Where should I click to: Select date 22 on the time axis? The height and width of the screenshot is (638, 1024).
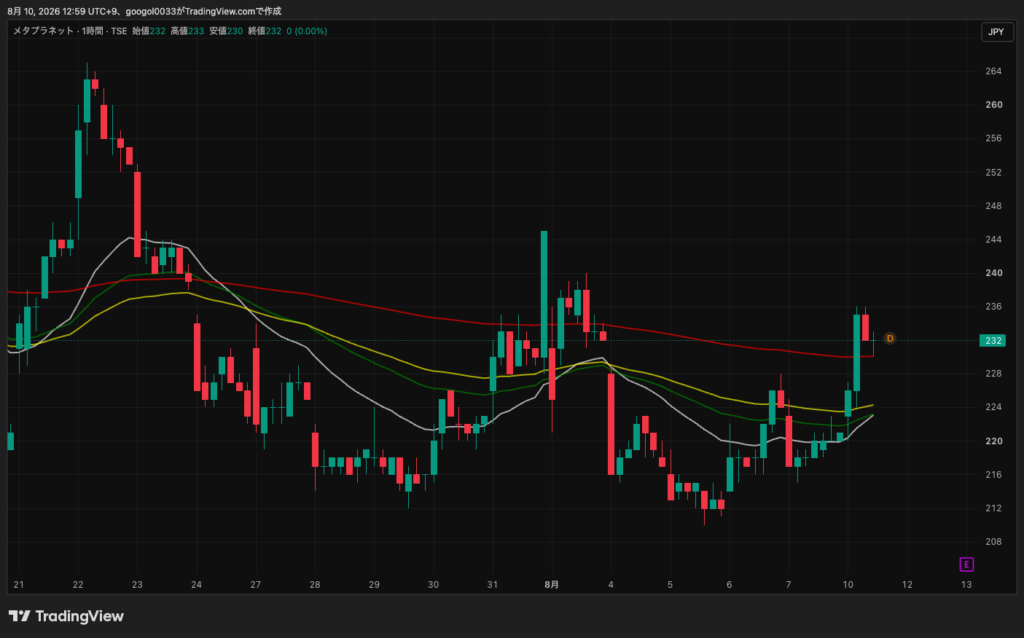tap(78, 584)
